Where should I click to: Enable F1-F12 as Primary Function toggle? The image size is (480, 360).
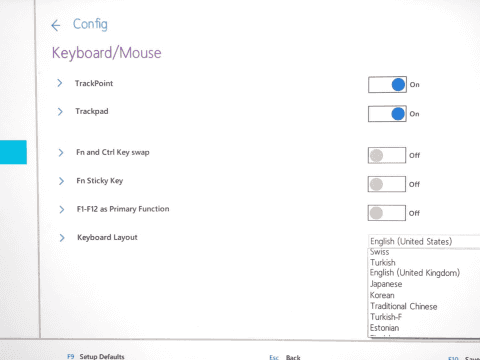(x=387, y=213)
